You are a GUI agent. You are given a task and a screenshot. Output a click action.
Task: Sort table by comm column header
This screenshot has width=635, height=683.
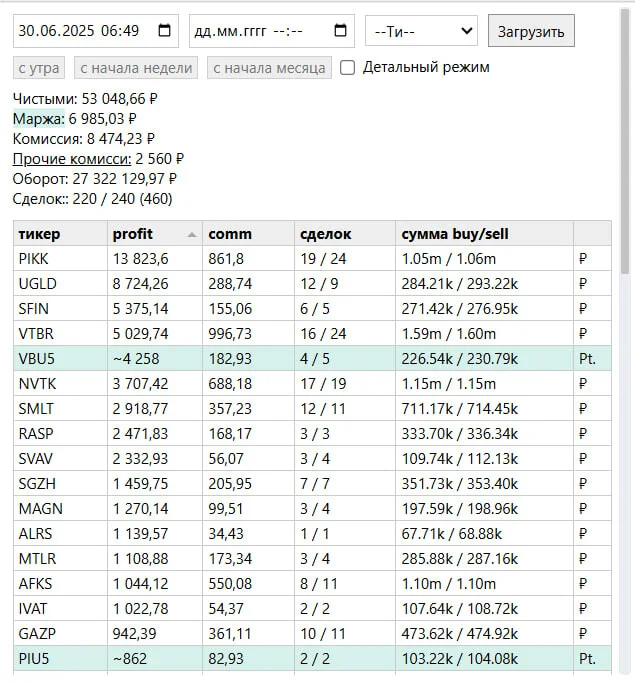tap(248, 234)
